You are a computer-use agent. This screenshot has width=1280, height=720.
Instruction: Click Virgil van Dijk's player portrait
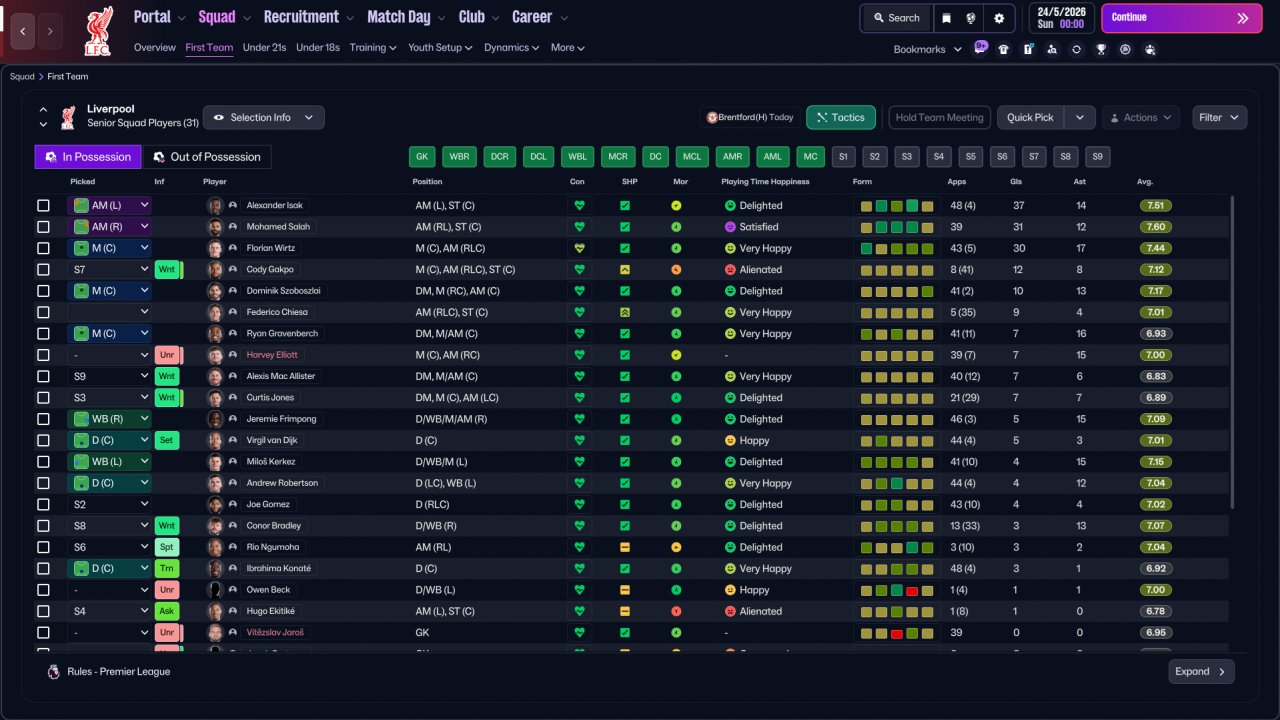tap(214, 440)
